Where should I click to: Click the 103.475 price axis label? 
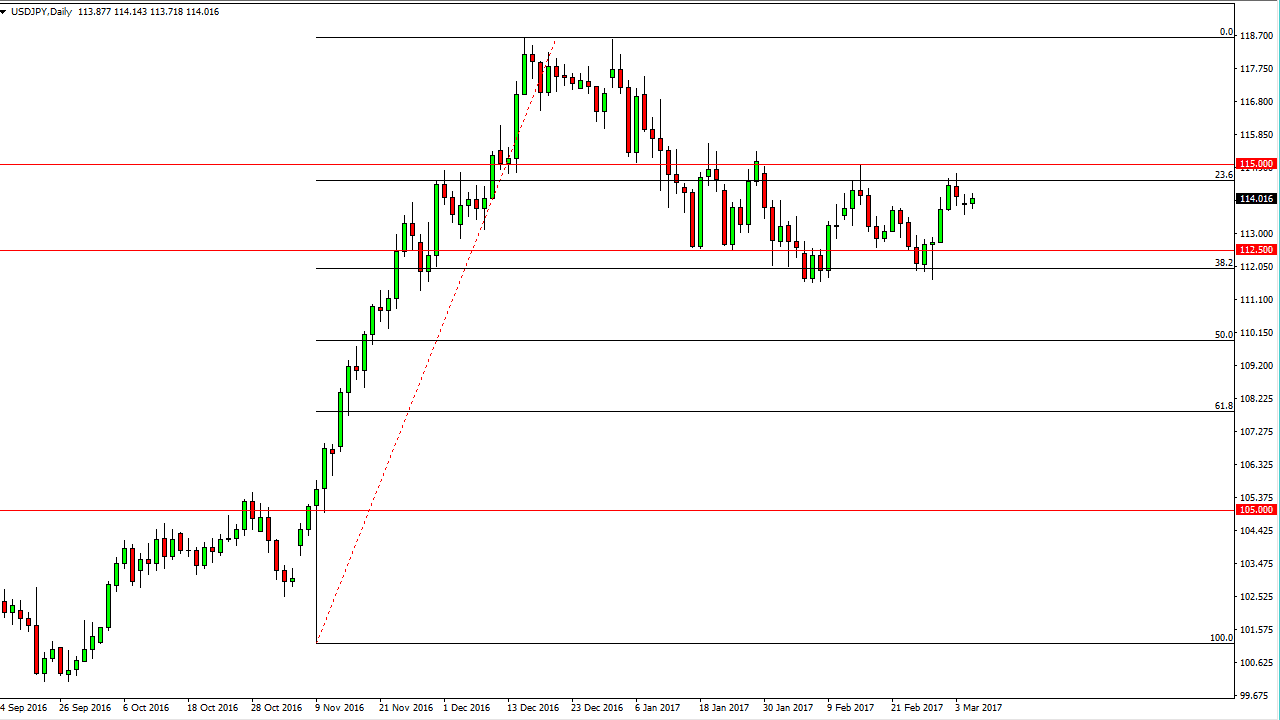tap(1255, 564)
